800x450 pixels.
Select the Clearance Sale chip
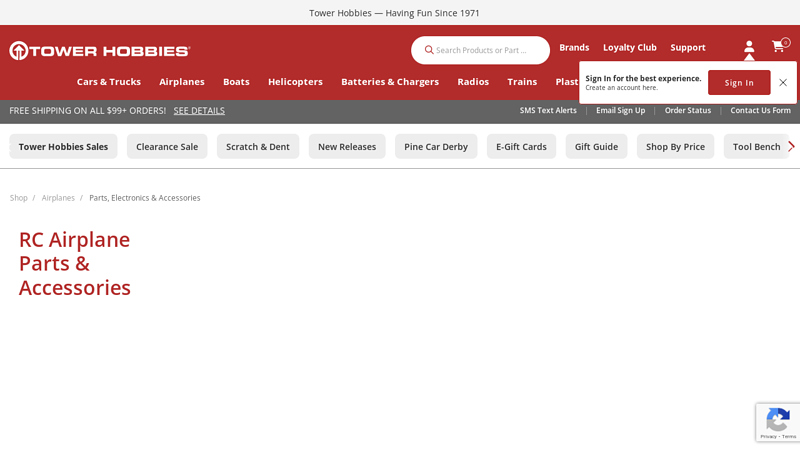tap(167, 147)
